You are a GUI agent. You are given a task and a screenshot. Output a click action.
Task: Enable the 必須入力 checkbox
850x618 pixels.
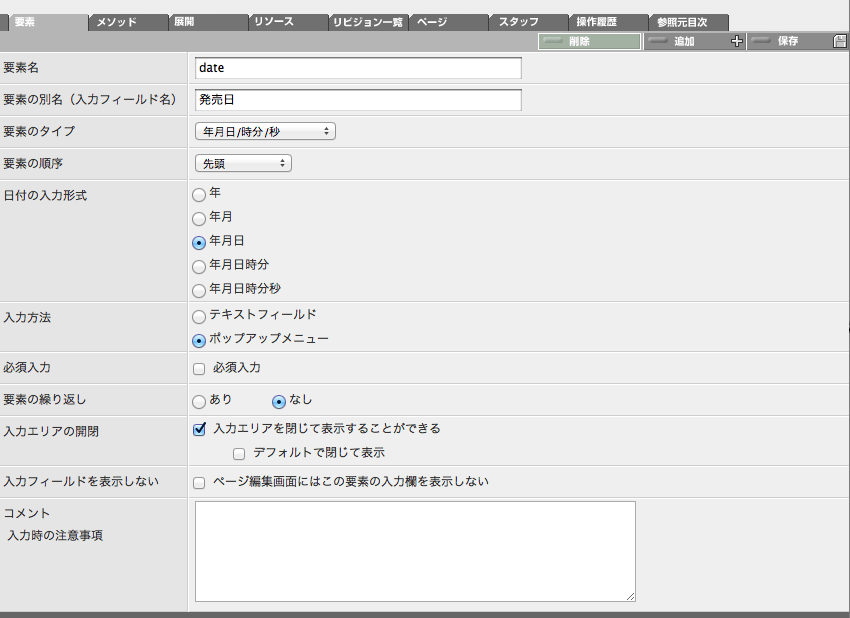coord(199,369)
